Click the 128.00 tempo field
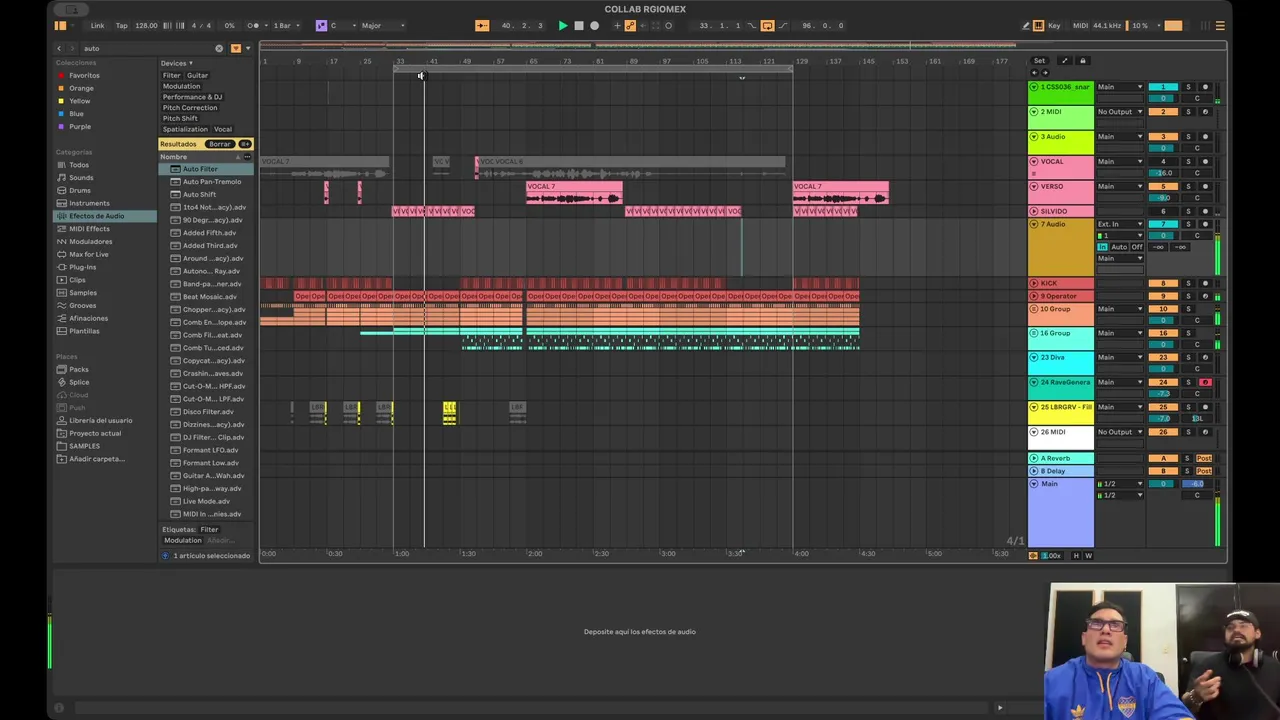The width and height of the screenshot is (1280, 720). pos(146,26)
